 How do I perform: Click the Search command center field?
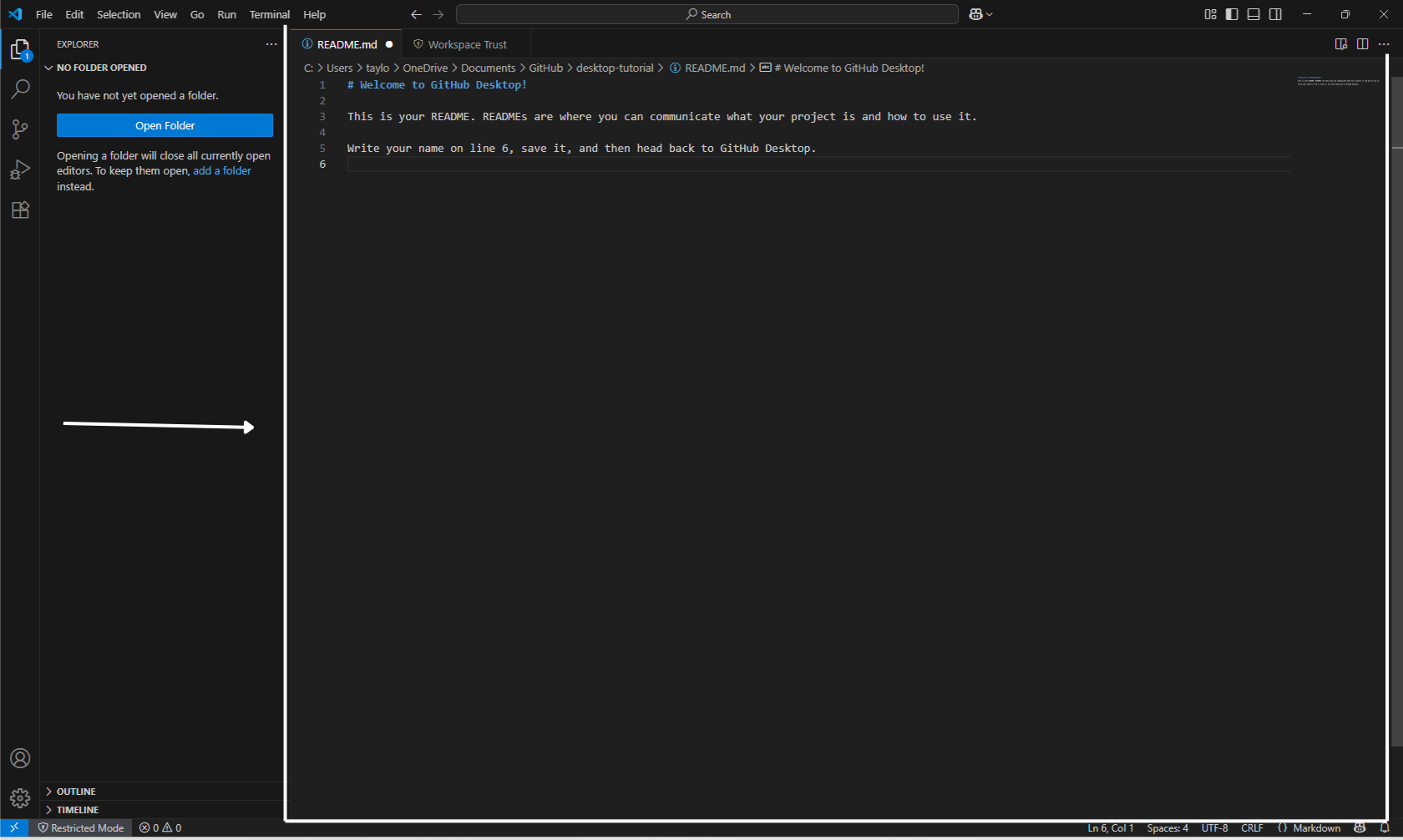click(x=707, y=14)
